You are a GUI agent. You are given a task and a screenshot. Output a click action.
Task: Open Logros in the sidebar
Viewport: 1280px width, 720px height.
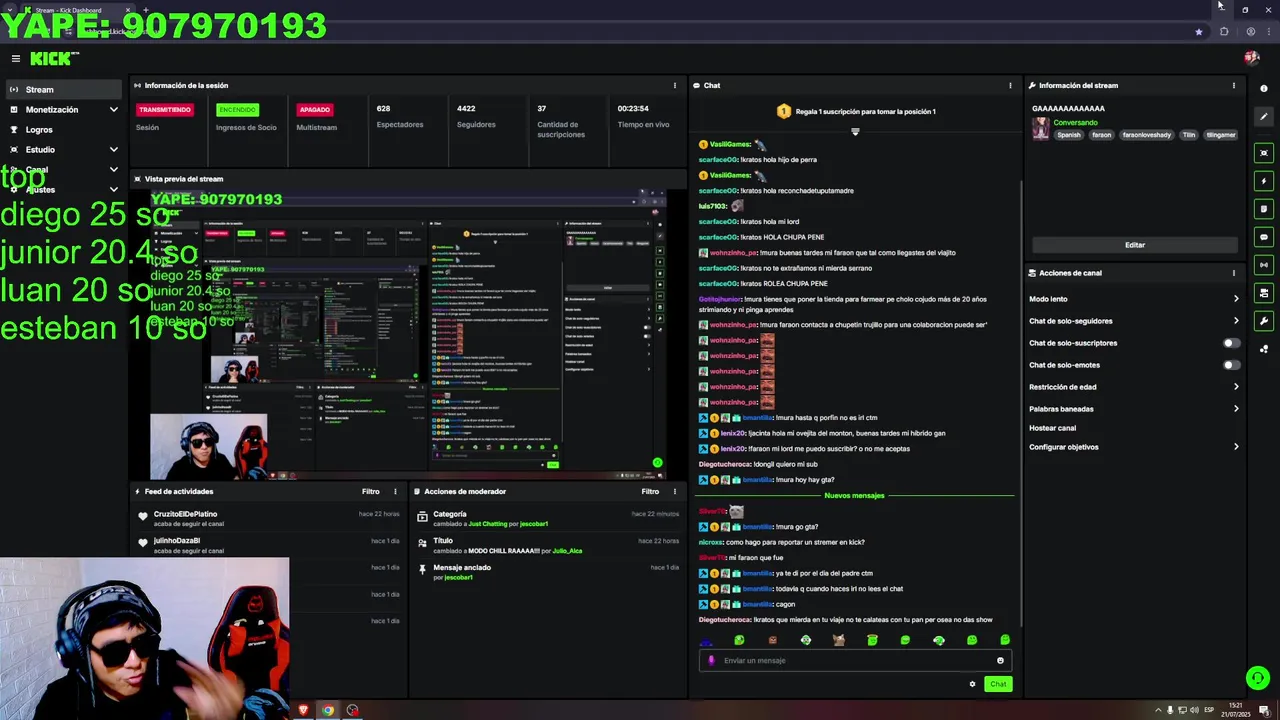click(x=63, y=129)
